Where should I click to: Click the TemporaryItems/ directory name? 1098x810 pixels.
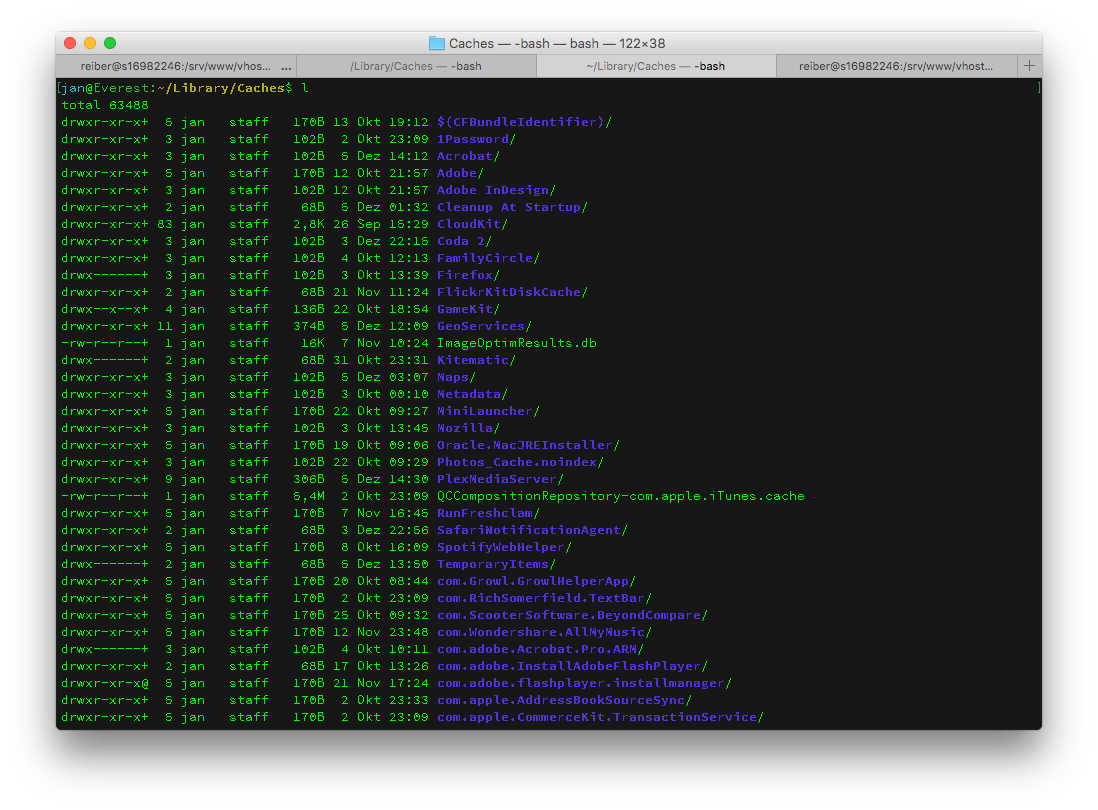coord(496,564)
